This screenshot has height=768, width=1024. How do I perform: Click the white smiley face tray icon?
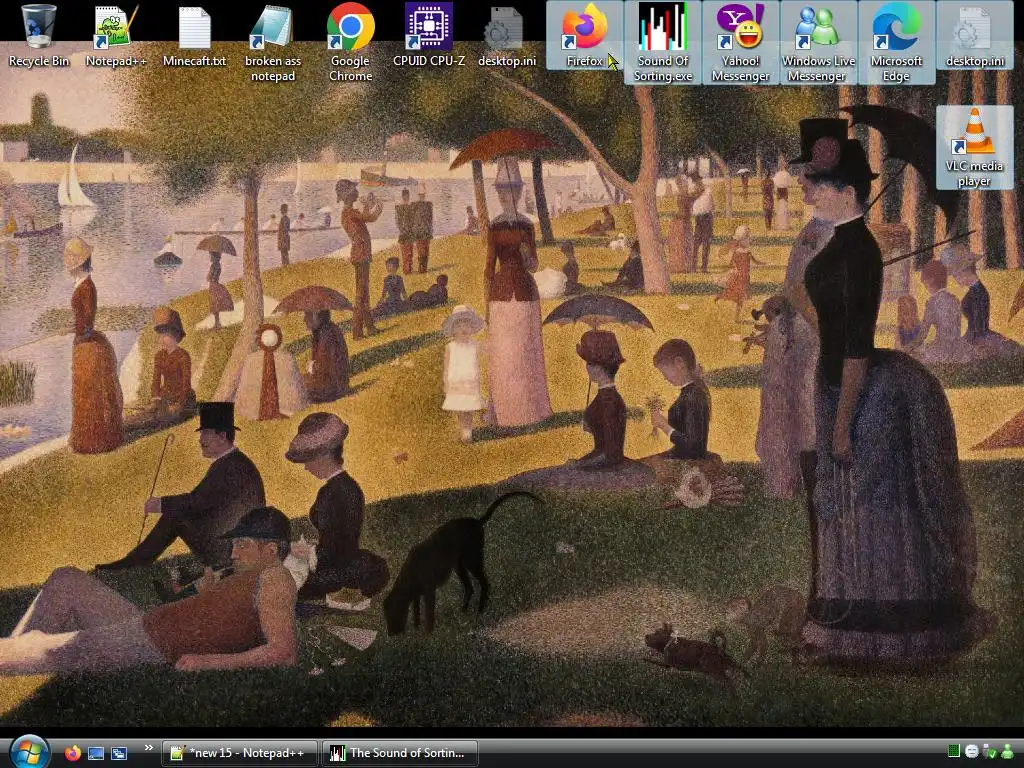coord(972,752)
